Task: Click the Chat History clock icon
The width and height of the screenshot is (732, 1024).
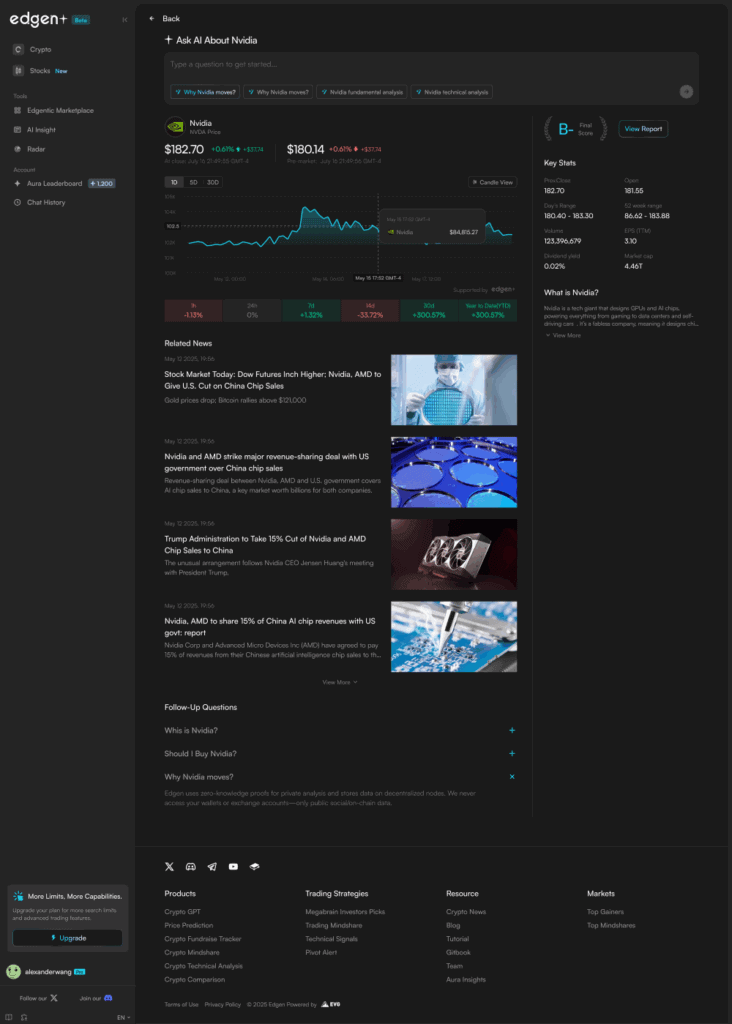Action: [x=18, y=202]
